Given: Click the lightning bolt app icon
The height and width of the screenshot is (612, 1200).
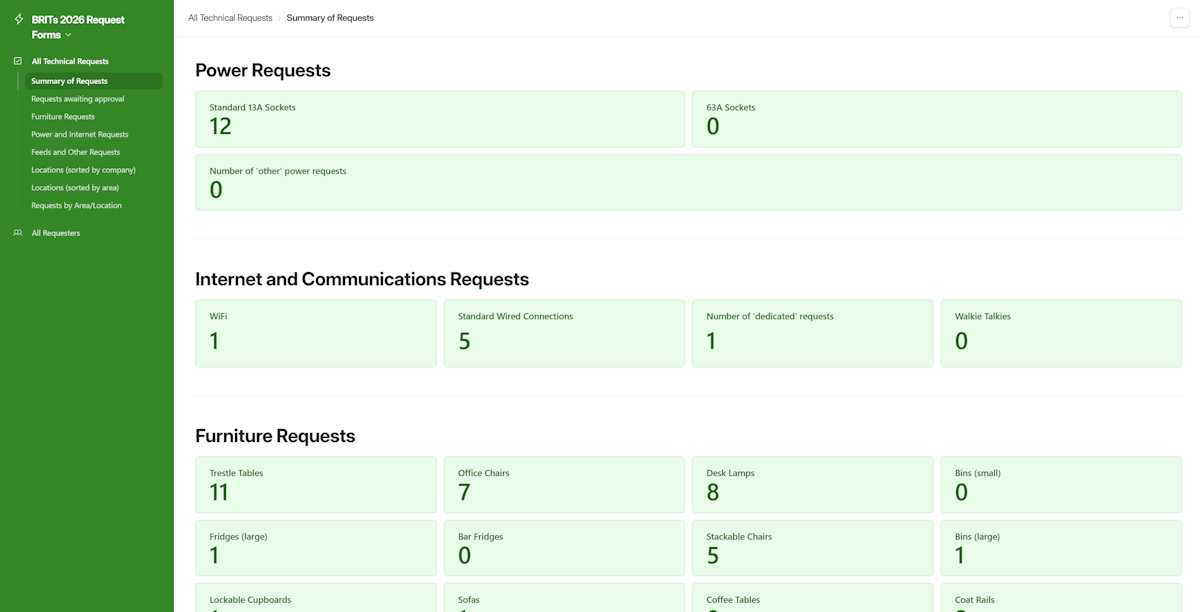Looking at the screenshot, I should point(19,19).
